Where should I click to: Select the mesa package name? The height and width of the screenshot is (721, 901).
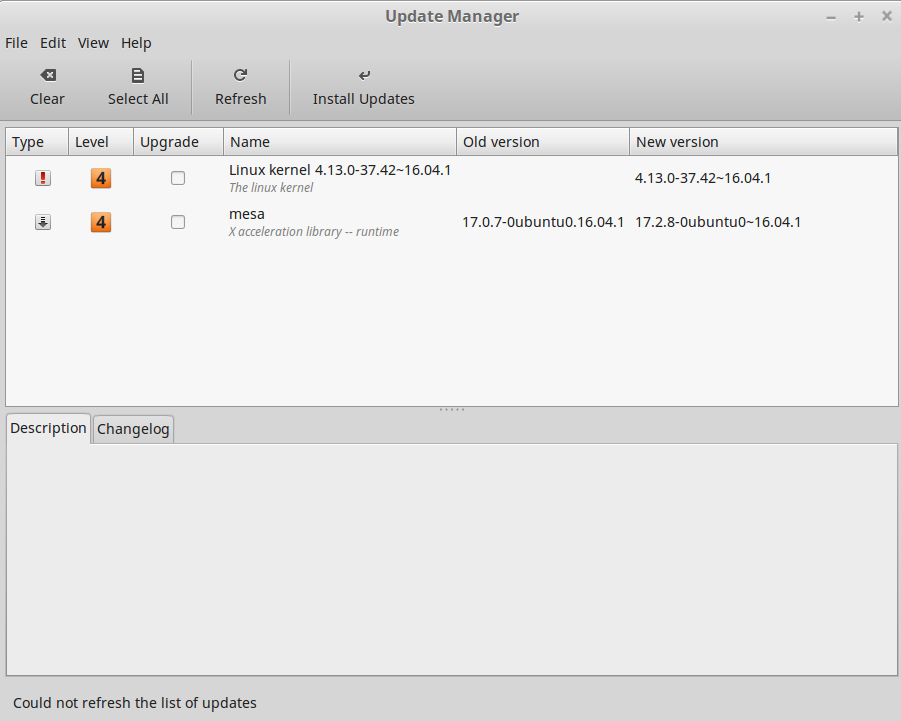pos(247,214)
